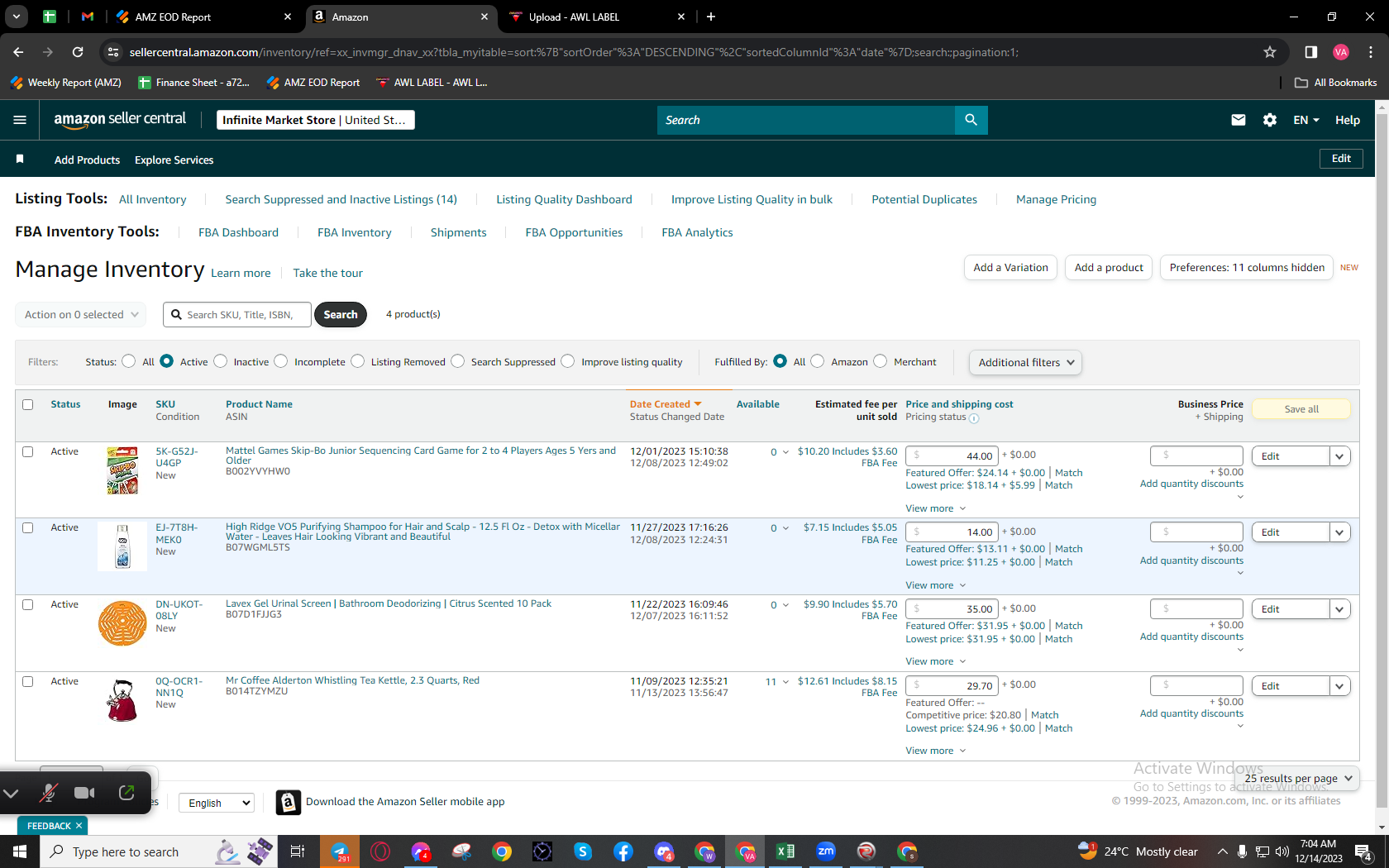Click the share screen icon in overlay
1389x868 pixels.
(x=126, y=793)
